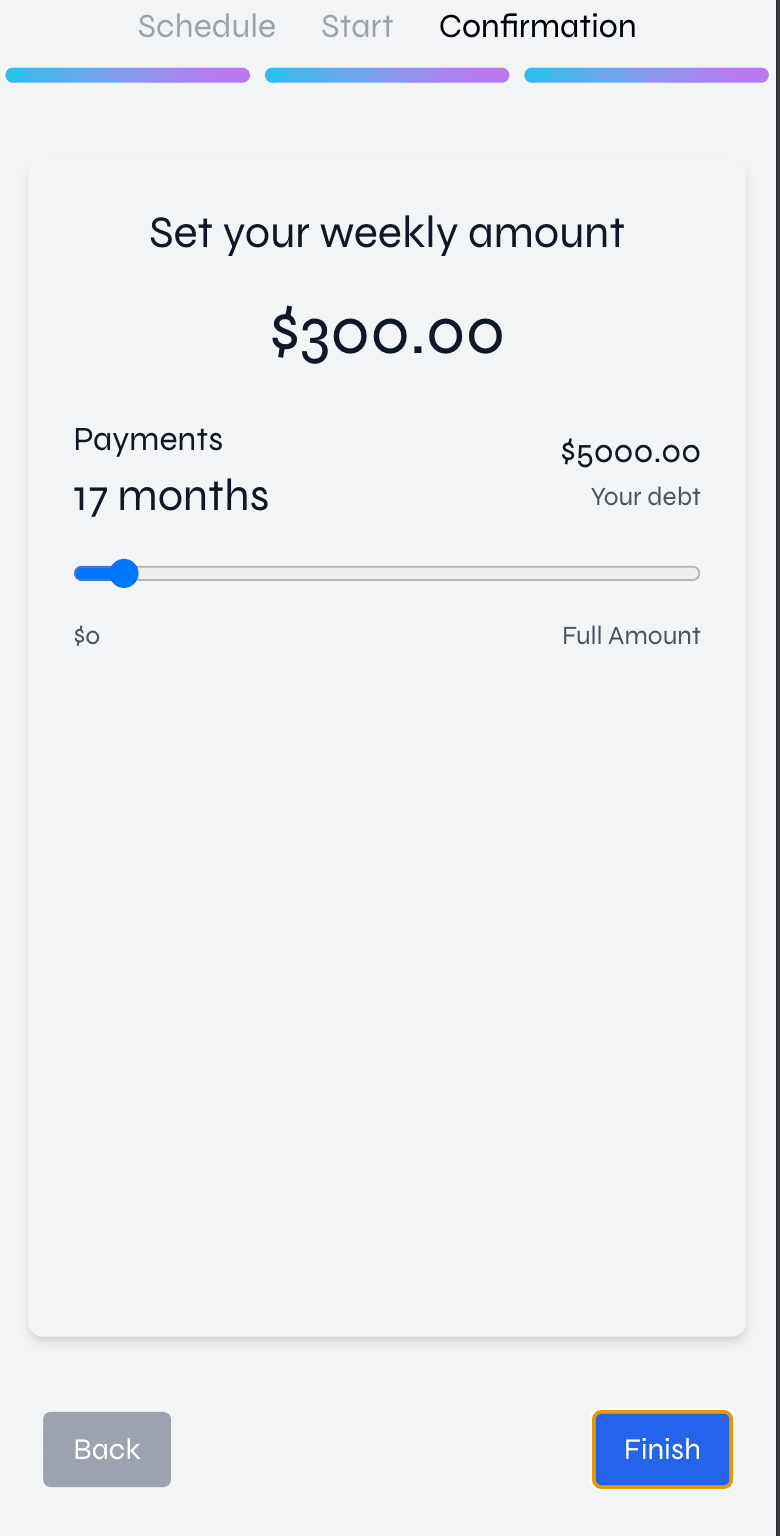780x1536 pixels.
Task: Select the Payments label
Action: (x=147, y=439)
